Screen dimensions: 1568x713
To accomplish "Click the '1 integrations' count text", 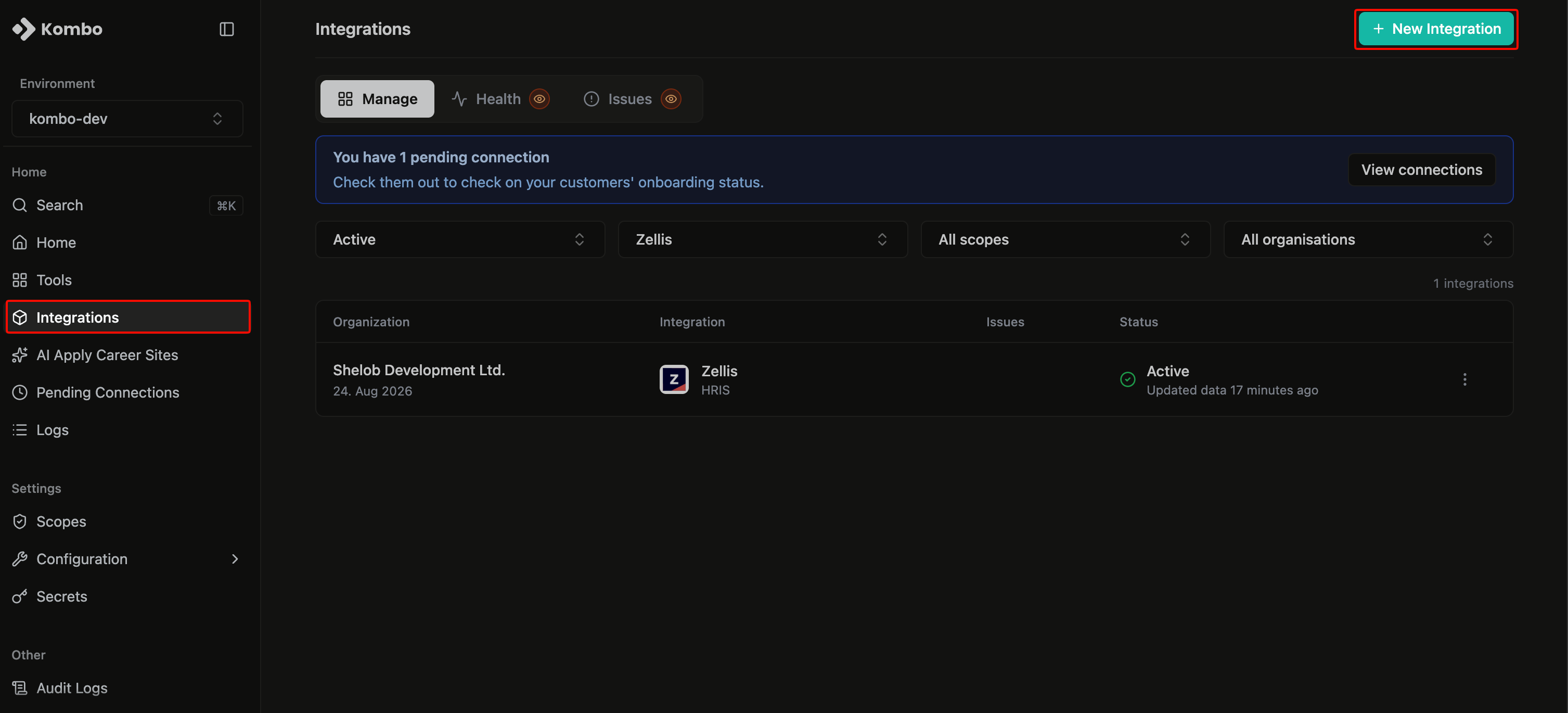I will tap(1473, 283).
